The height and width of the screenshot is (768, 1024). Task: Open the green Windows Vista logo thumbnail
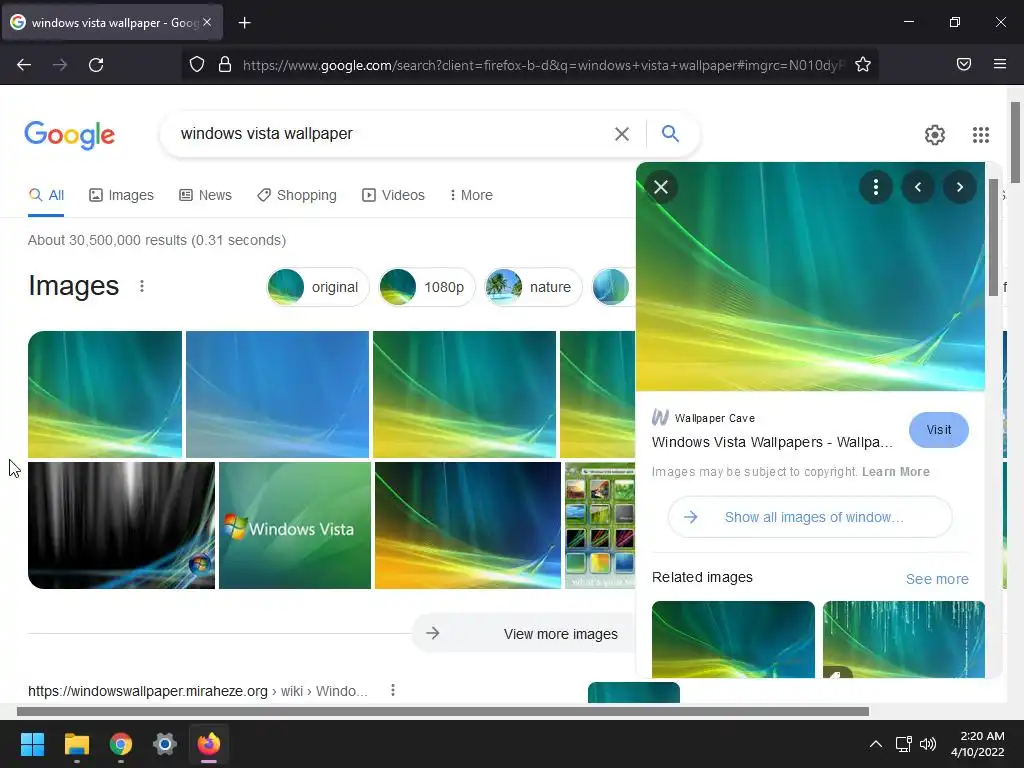(x=295, y=526)
